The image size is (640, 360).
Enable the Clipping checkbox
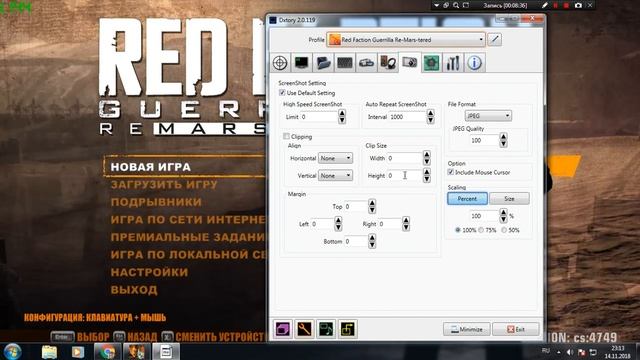pos(287,136)
